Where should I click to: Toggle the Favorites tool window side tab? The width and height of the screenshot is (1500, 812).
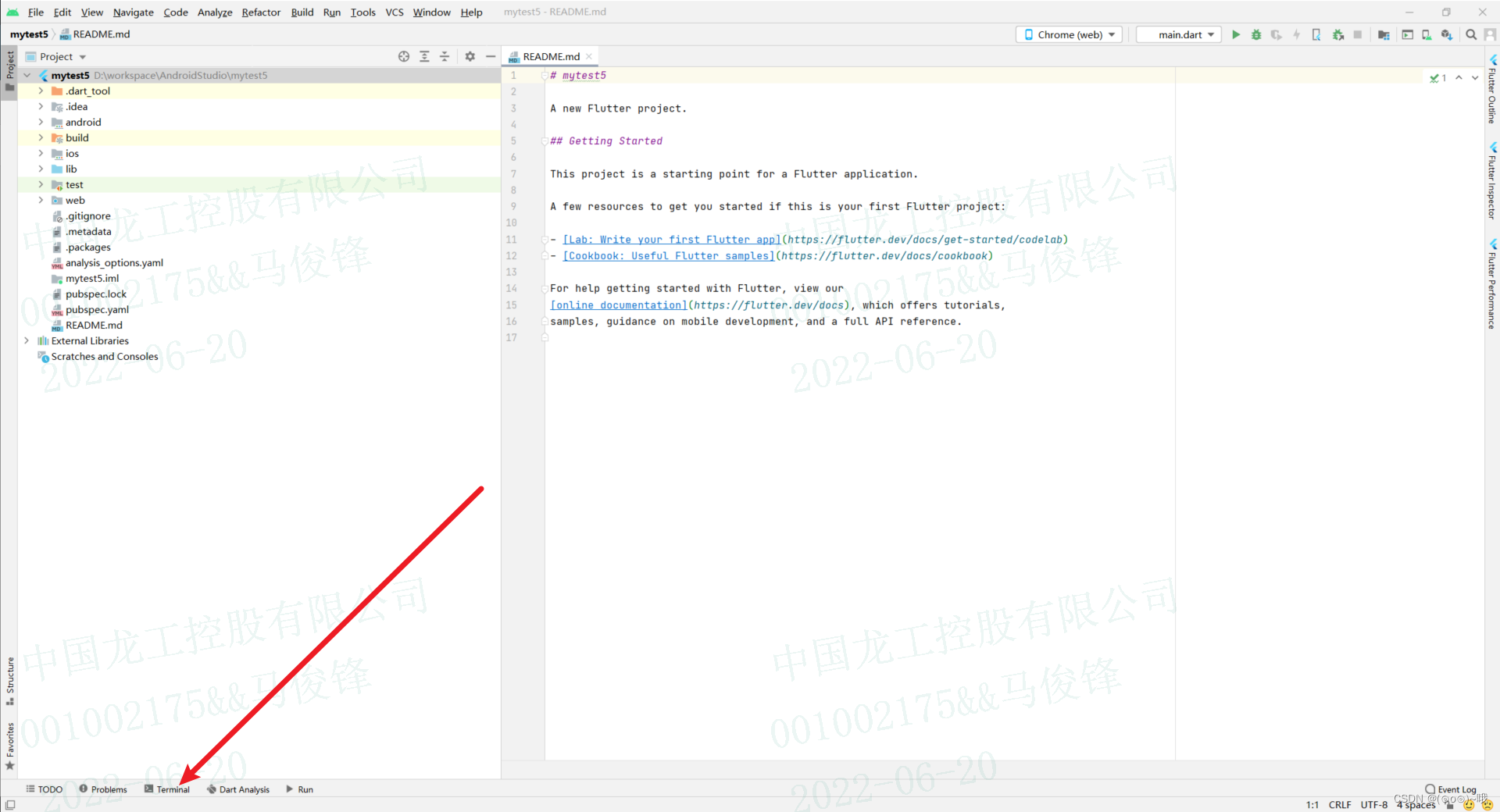9,746
